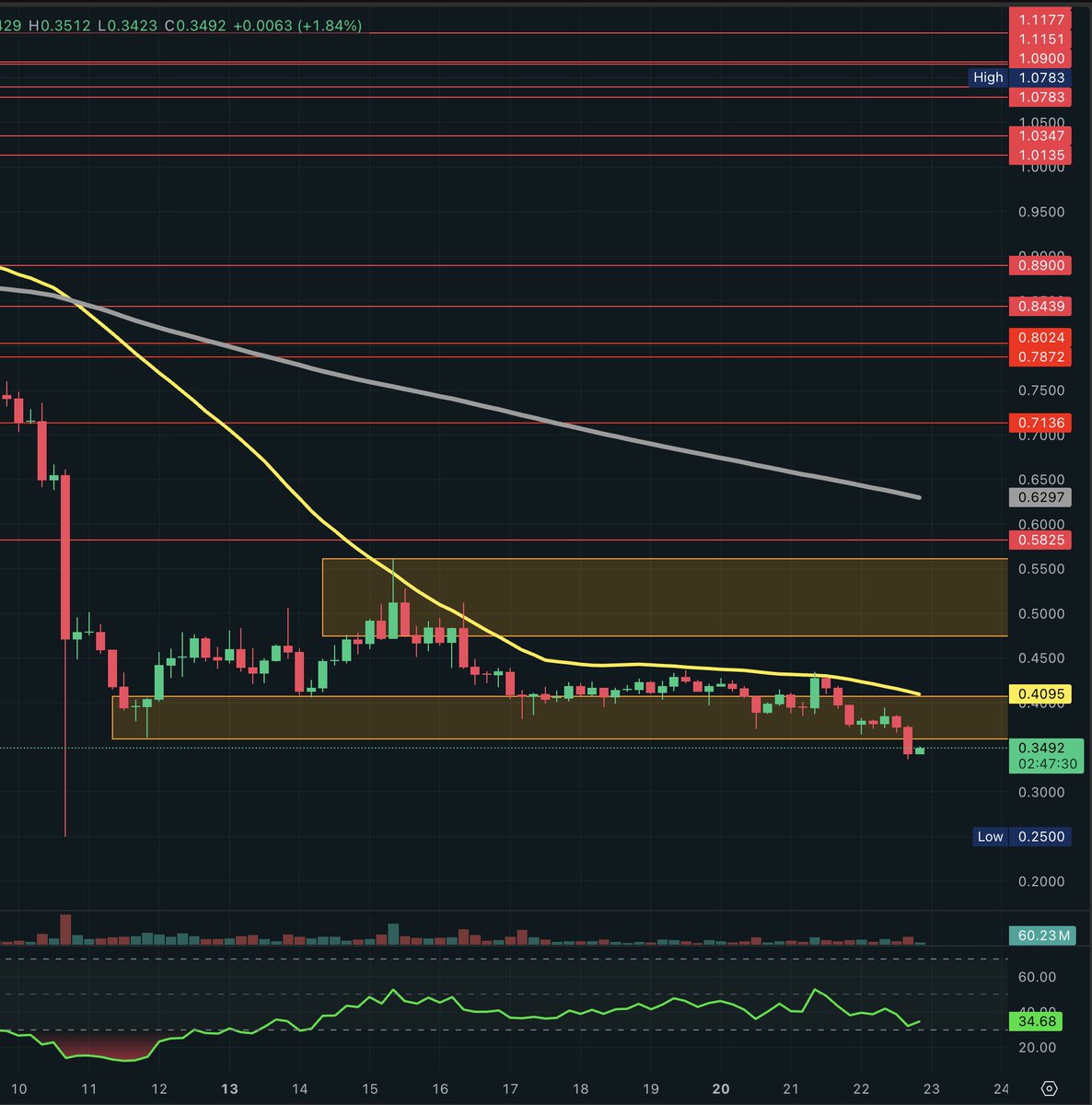Select the upper yellow resistance zone rectangle
1092x1105 pixels.
coord(665,597)
